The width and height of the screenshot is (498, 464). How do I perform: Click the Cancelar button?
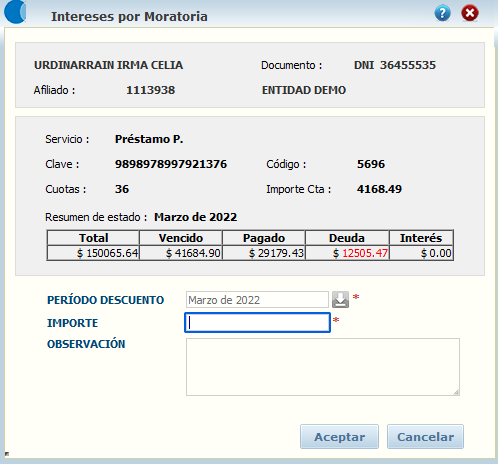tap(425, 437)
